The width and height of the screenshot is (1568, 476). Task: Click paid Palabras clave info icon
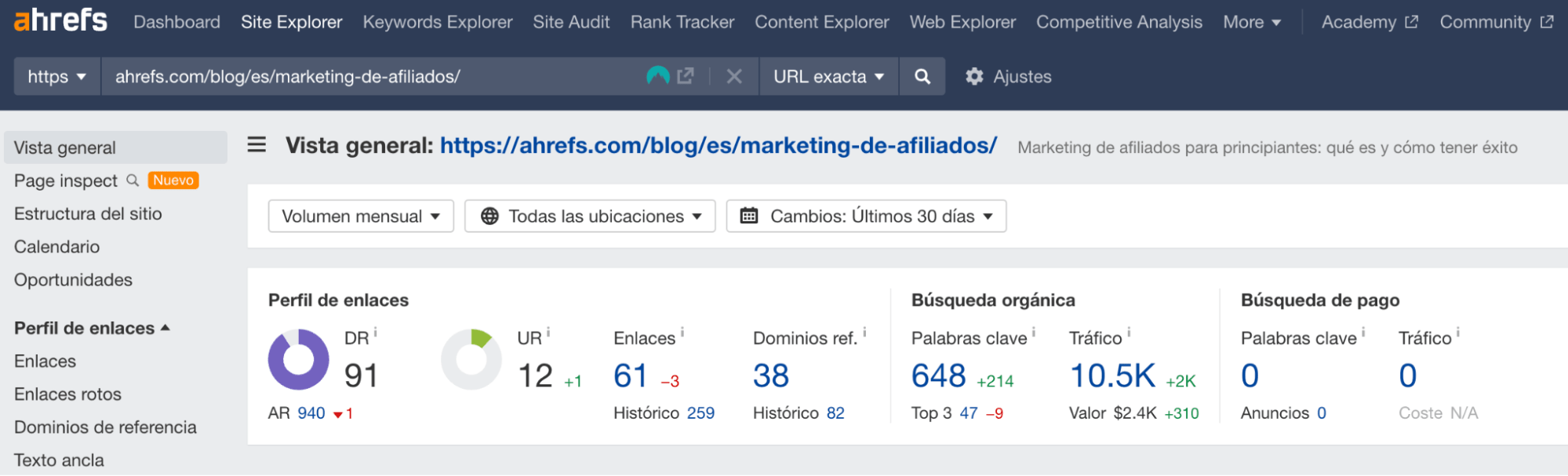click(x=1363, y=332)
